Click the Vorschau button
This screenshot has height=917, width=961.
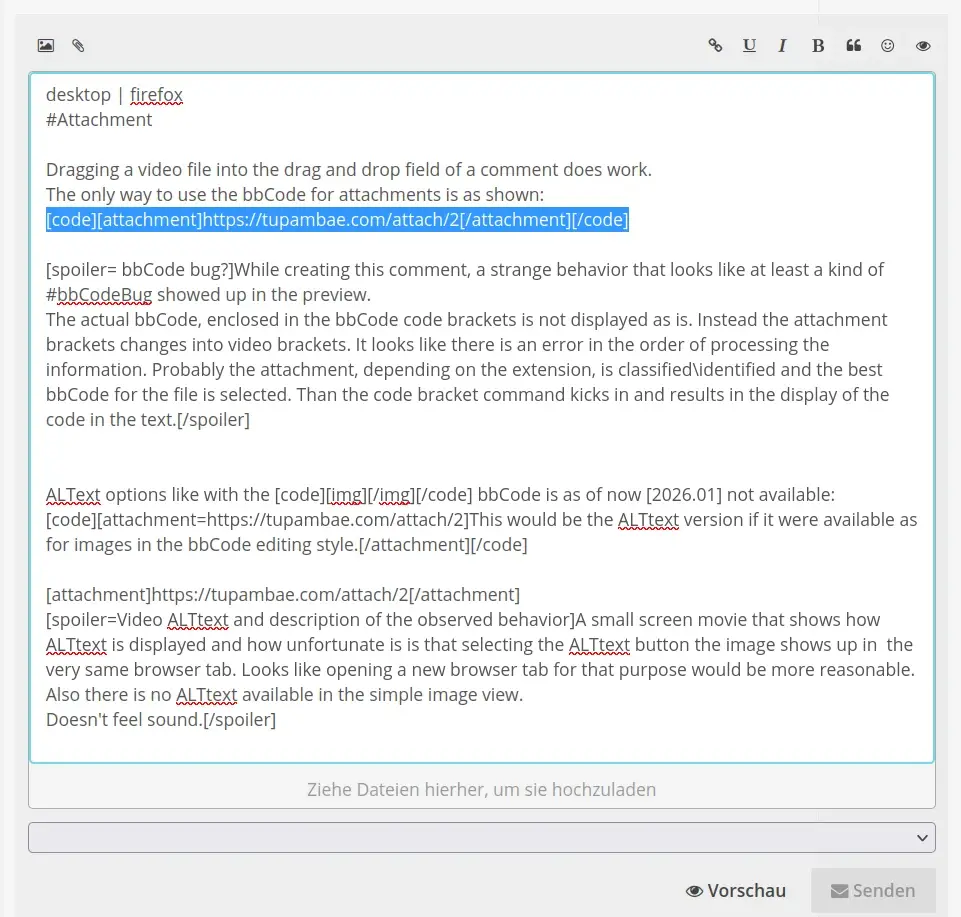(737, 890)
